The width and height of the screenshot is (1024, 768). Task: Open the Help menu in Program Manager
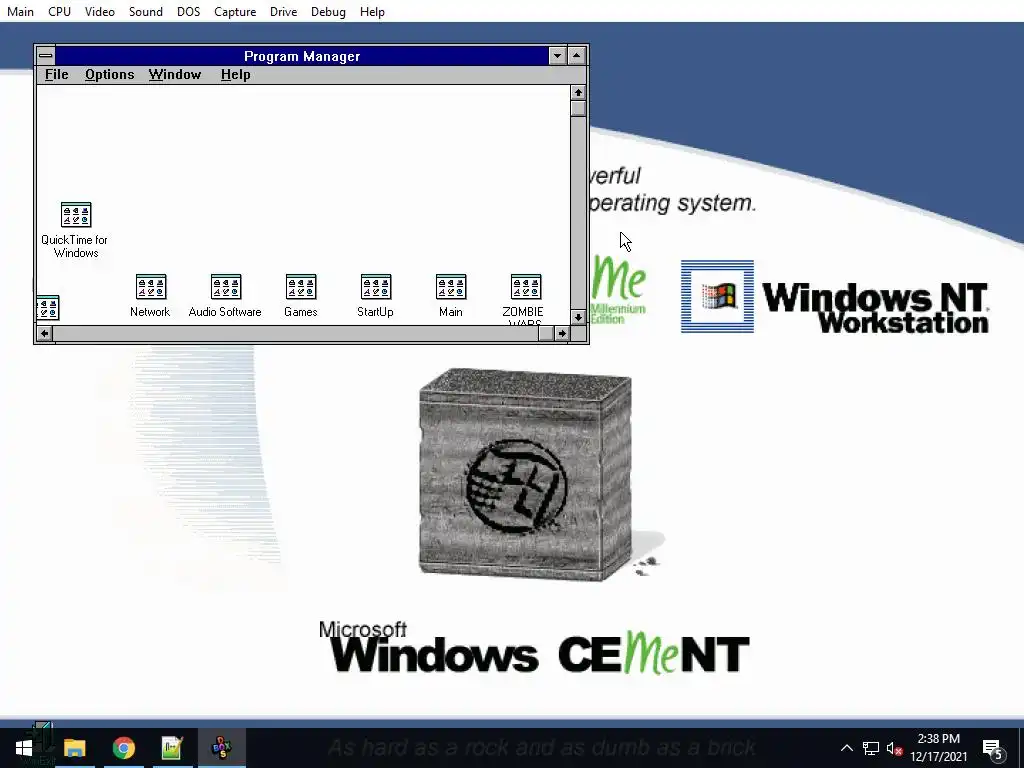click(236, 74)
